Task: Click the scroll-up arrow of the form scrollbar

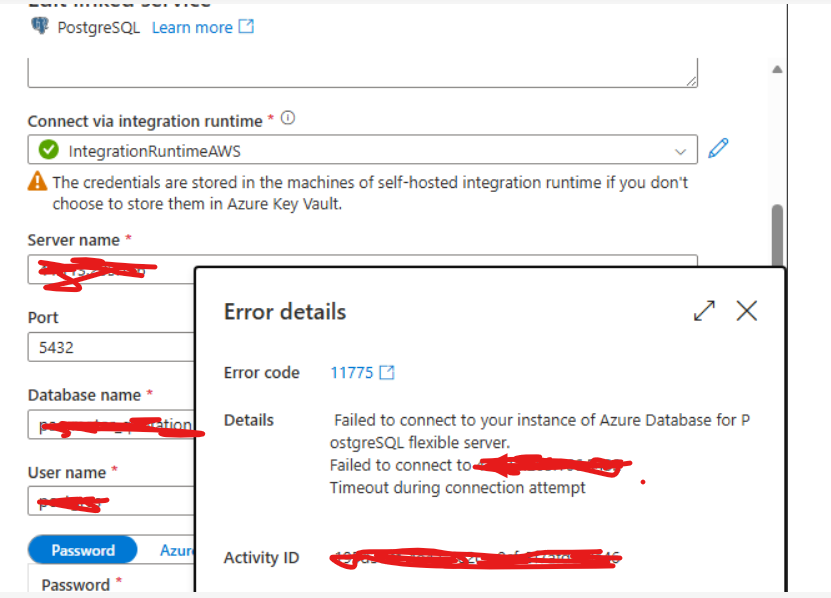Action: pyautogui.click(x=777, y=69)
